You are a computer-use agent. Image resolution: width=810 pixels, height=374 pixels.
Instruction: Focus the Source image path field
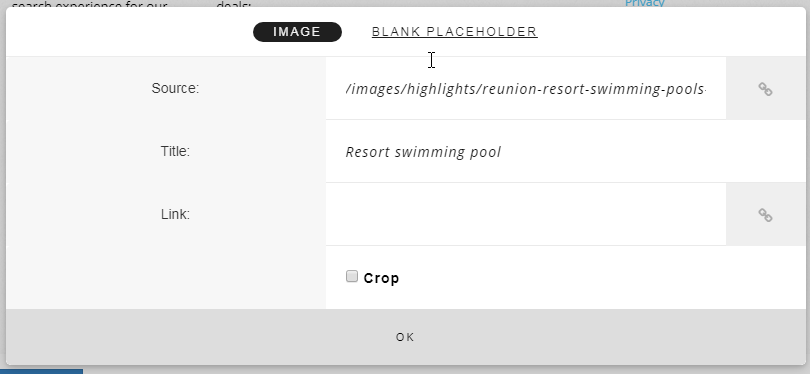tap(526, 88)
